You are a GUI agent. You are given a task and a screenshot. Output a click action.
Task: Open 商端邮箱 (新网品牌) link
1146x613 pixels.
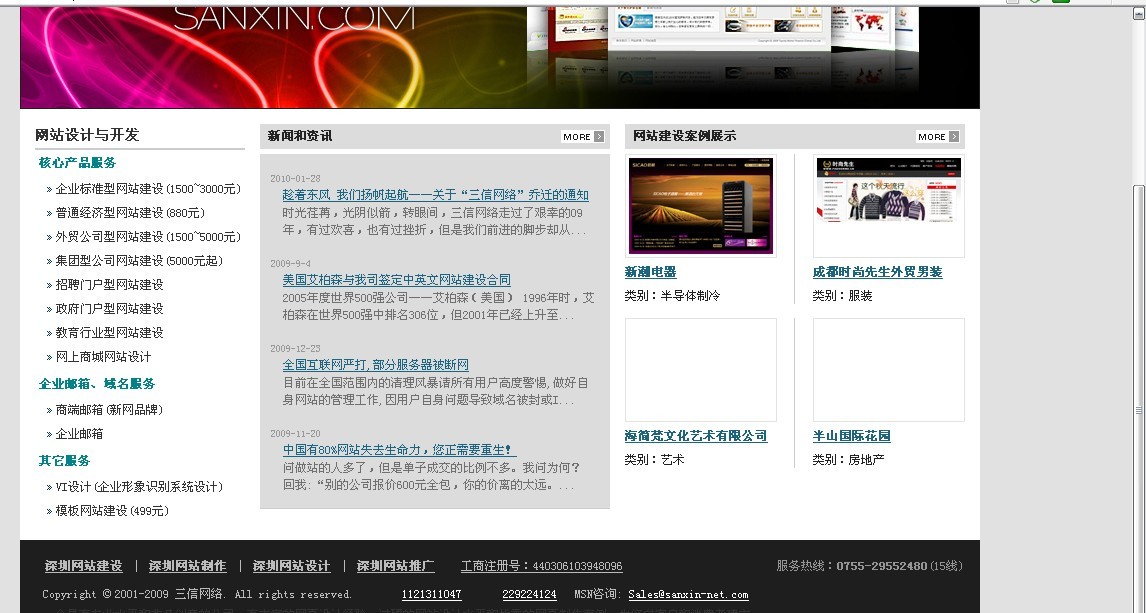(x=109, y=410)
